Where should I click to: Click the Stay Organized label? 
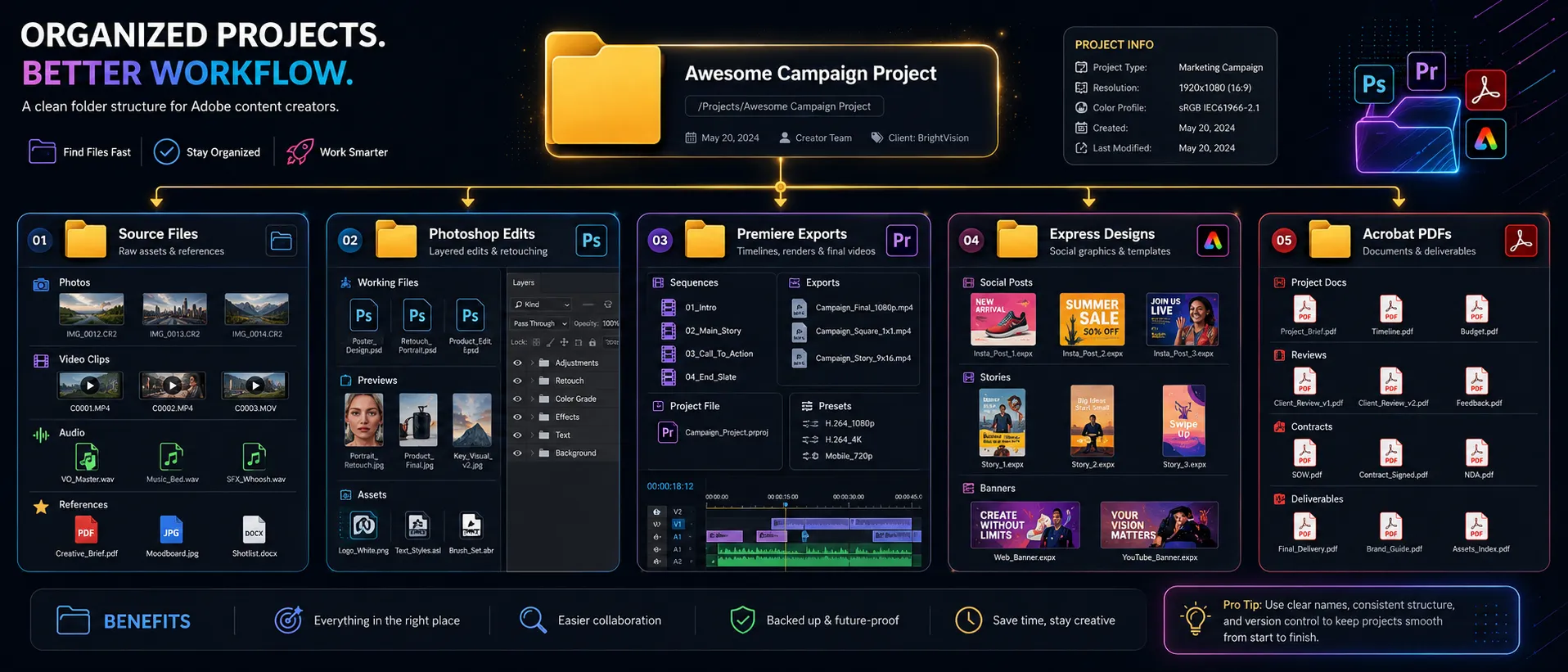pos(223,152)
